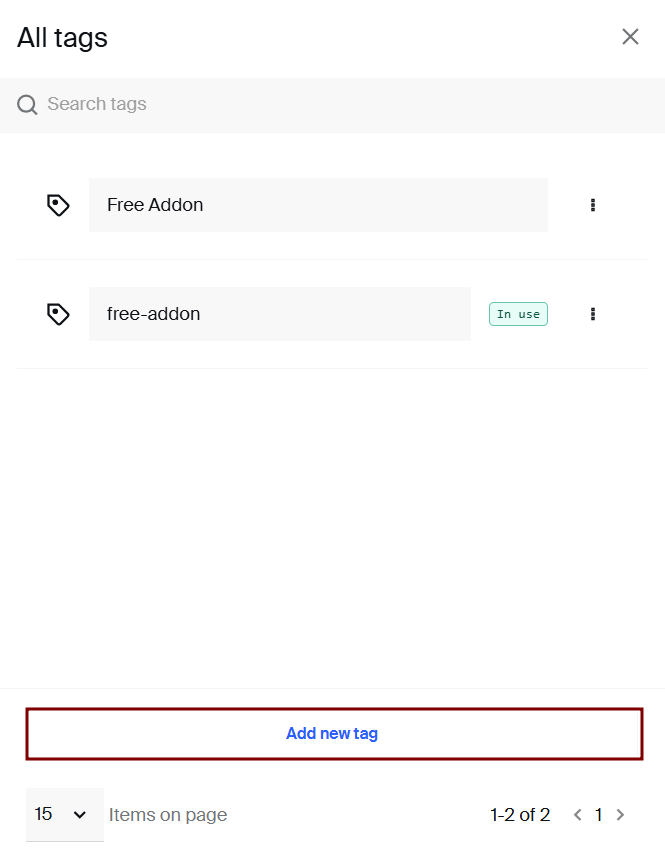Open the Free Addon three-dot options menu

coord(593,205)
